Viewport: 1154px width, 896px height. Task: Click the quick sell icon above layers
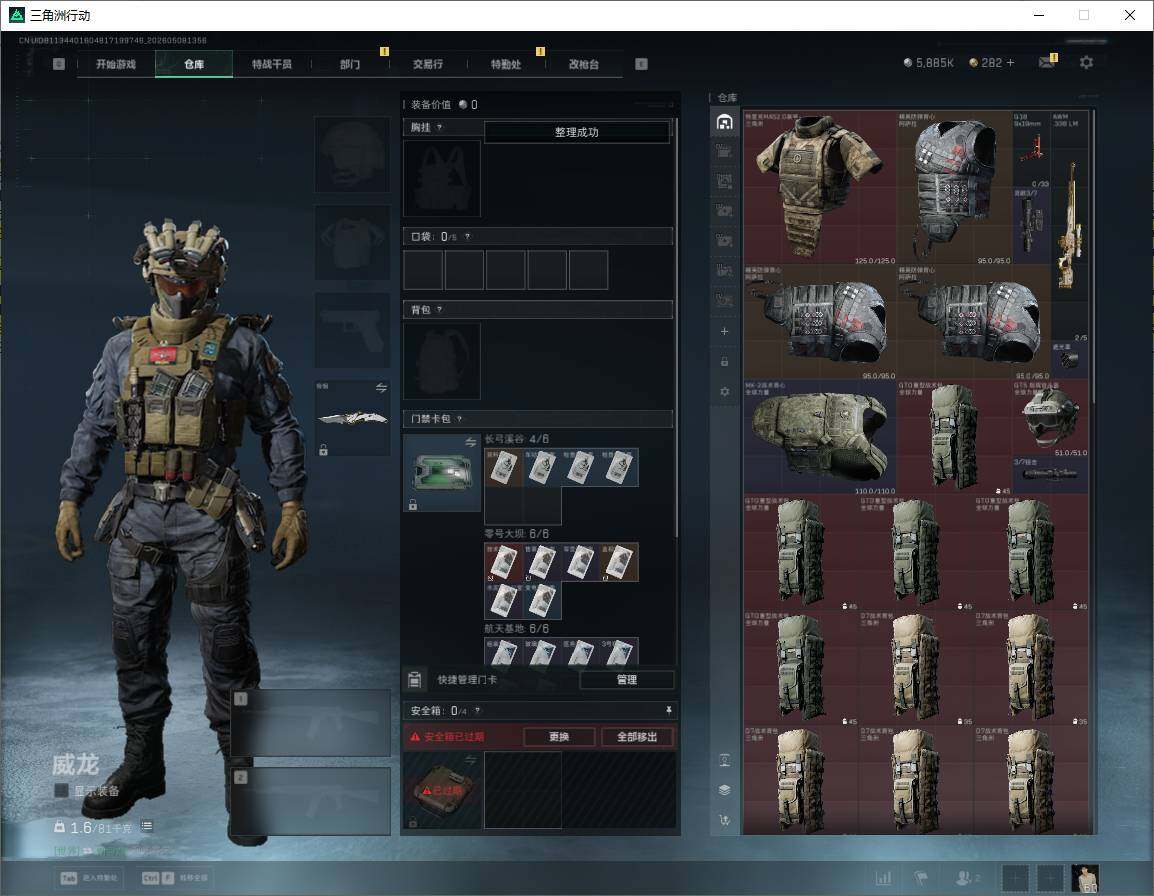pos(724,761)
